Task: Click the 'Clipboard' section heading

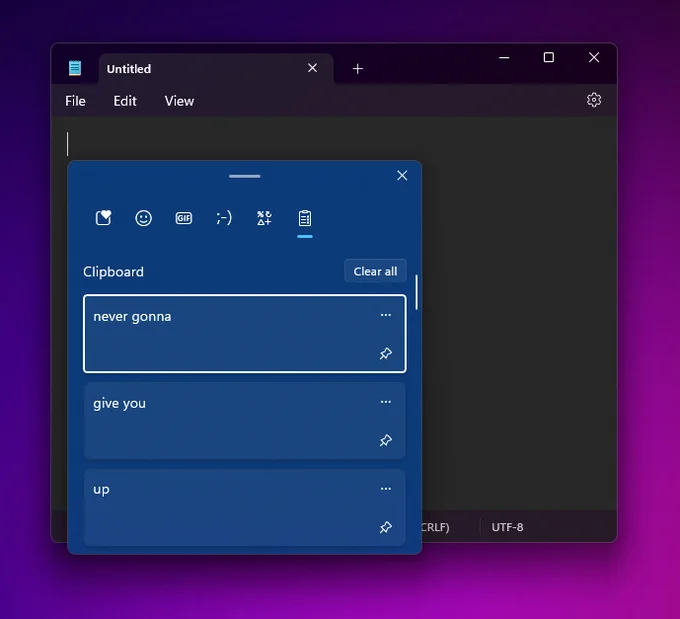Action: 113,272
